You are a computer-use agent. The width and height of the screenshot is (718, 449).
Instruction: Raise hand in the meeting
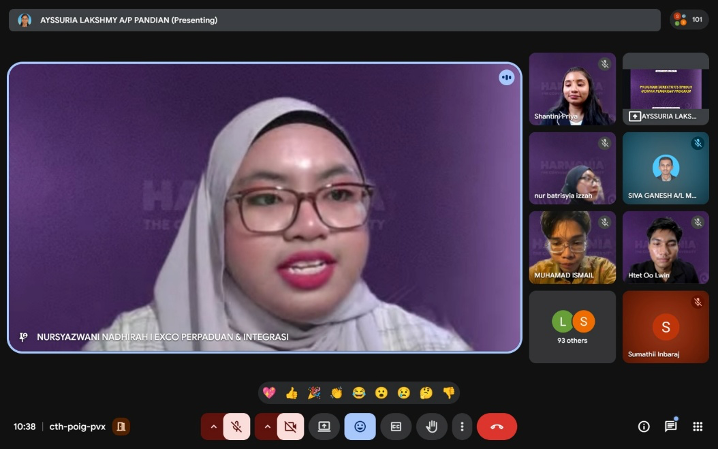pyautogui.click(x=431, y=426)
